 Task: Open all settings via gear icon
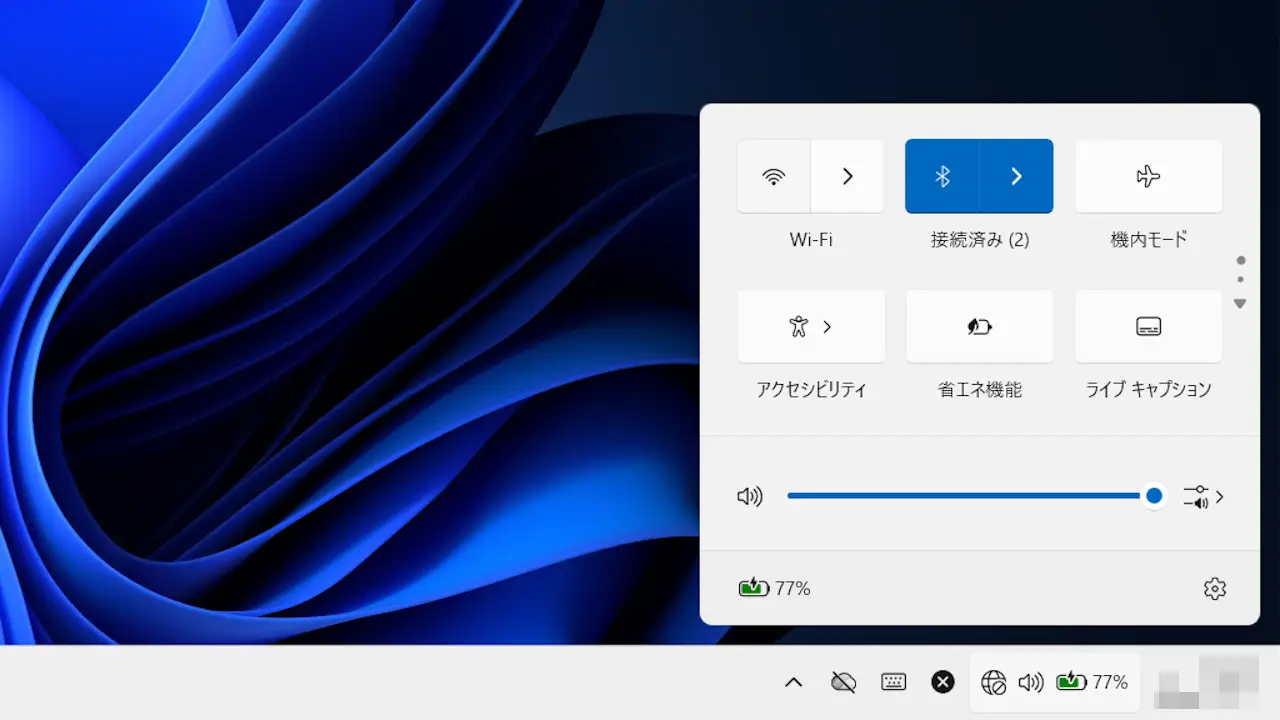point(1214,588)
